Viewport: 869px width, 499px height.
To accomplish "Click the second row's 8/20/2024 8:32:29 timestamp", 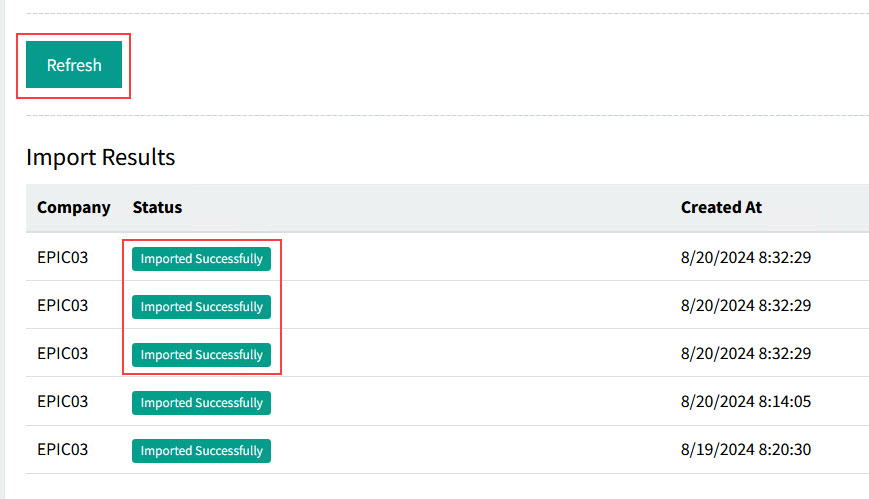I will coord(745,306).
